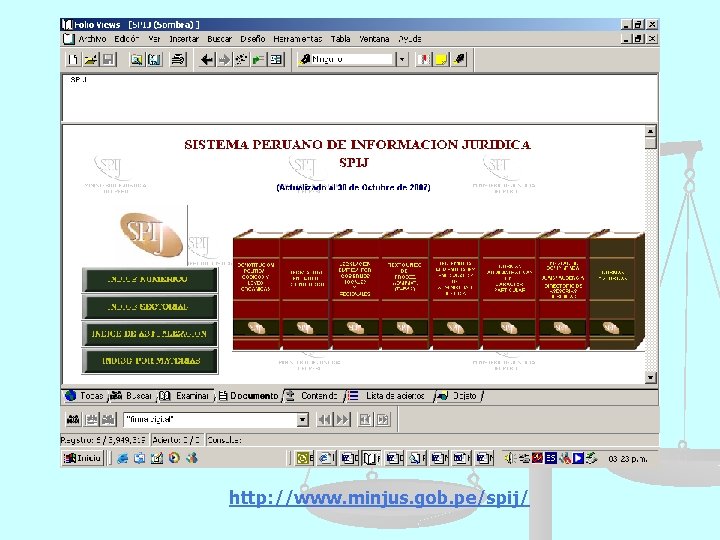
Task: Switch to the Examinar tab
Action: [x=186, y=396]
